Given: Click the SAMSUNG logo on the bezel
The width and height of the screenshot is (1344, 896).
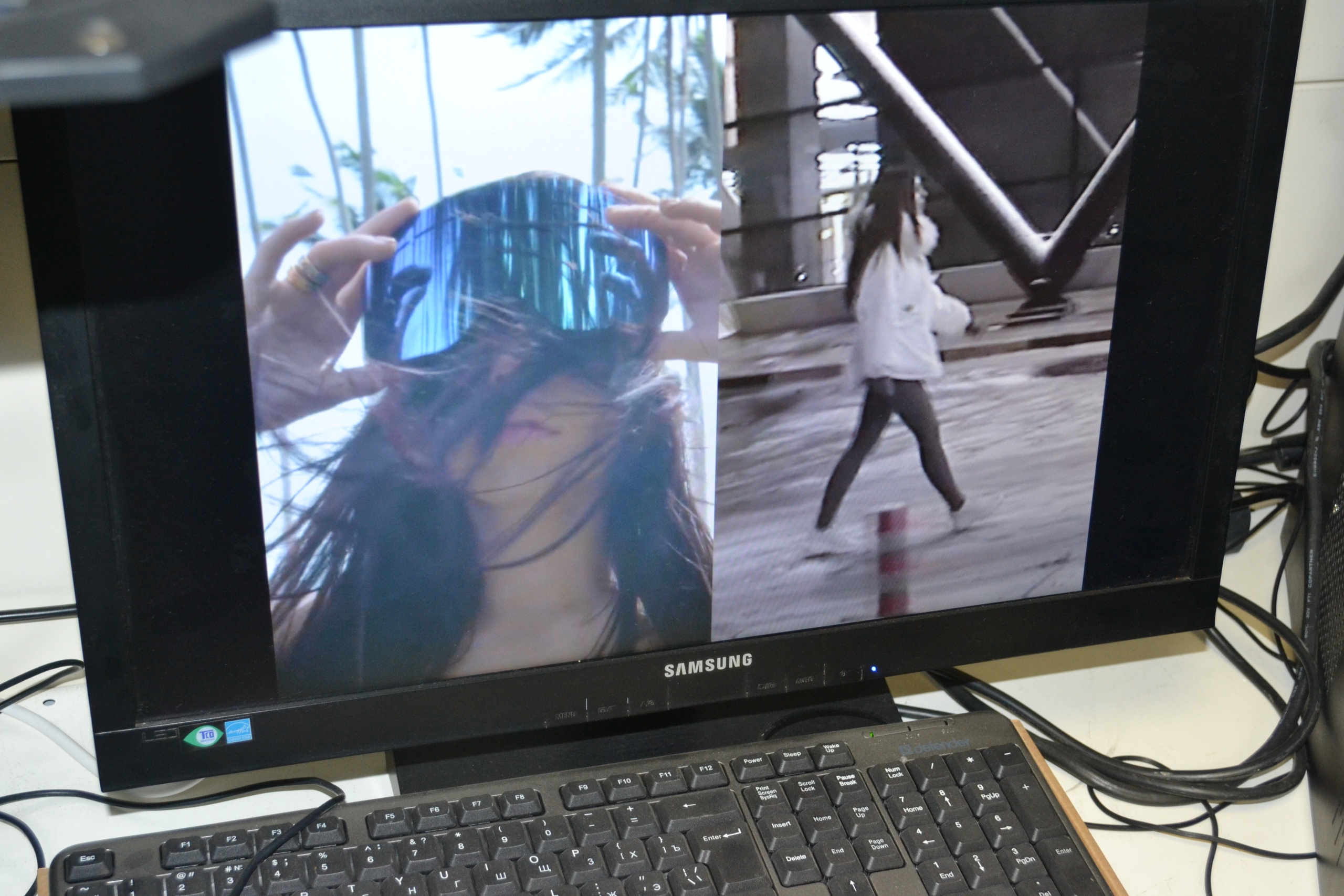Looking at the screenshot, I should [707, 665].
